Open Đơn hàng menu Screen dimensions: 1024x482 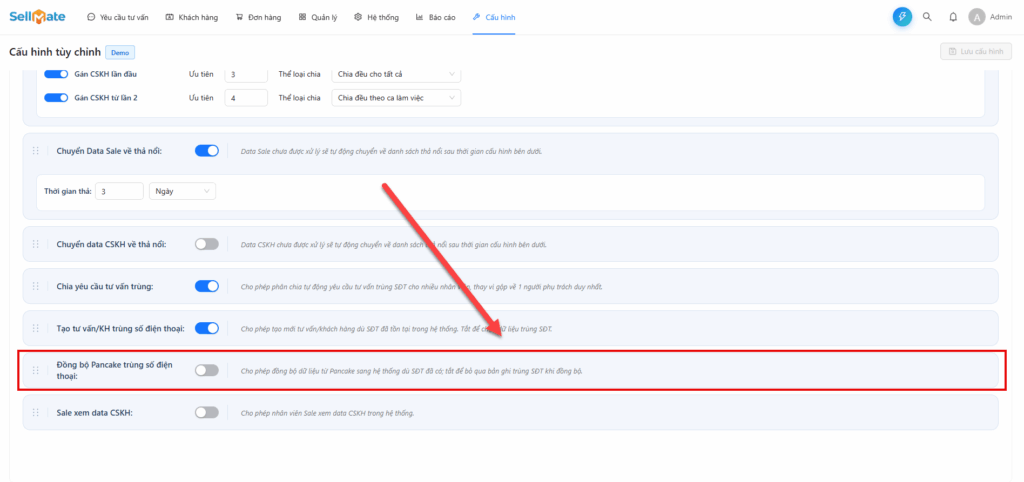point(259,18)
